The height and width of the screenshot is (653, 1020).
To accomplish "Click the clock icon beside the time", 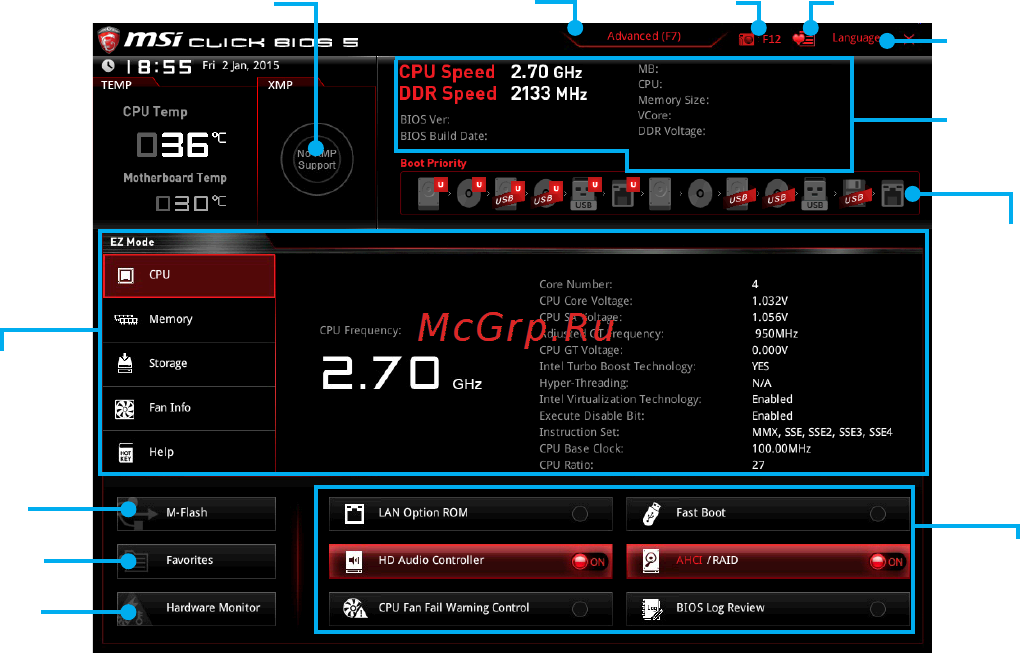I will 108,66.
